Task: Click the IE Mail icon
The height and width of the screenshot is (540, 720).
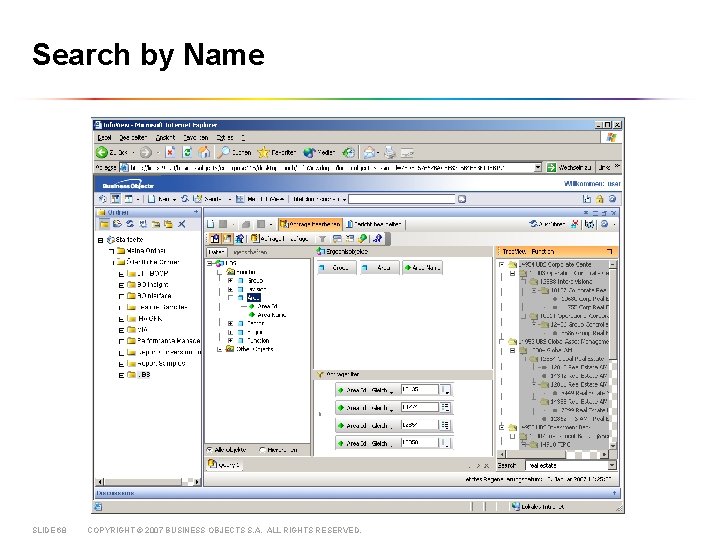Action: (369, 152)
